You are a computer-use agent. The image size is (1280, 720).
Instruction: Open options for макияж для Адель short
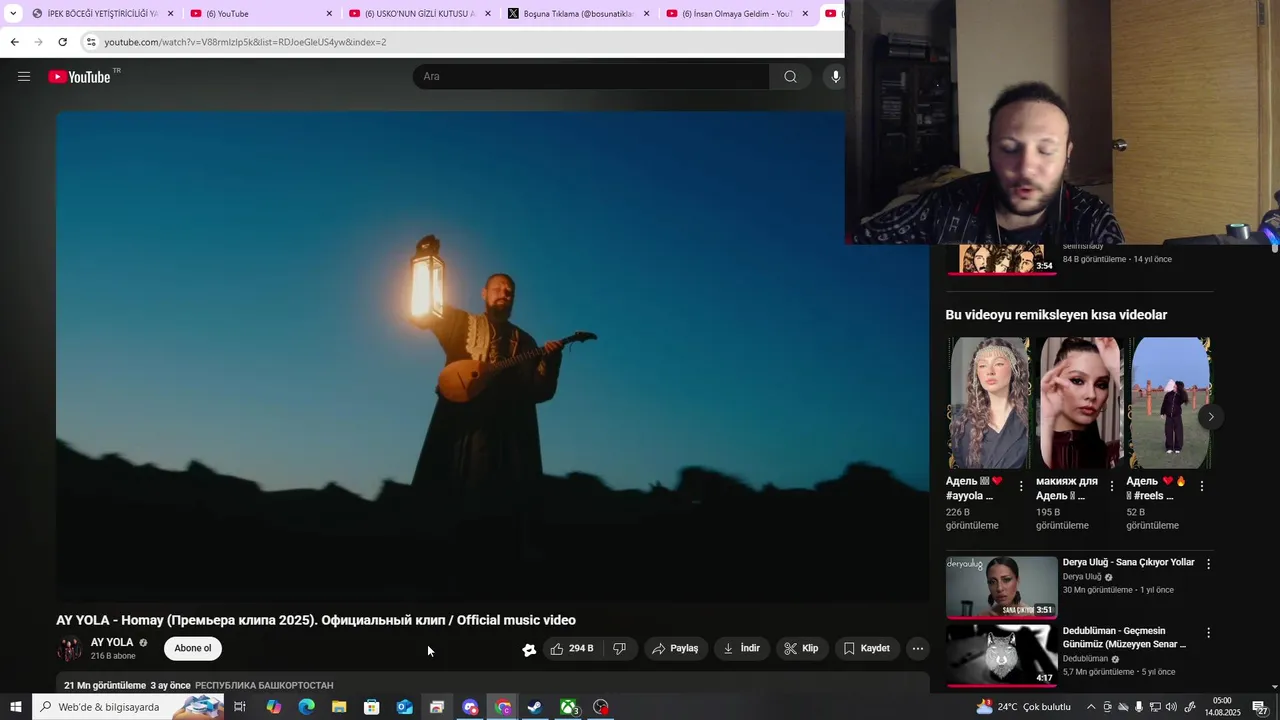1112,486
